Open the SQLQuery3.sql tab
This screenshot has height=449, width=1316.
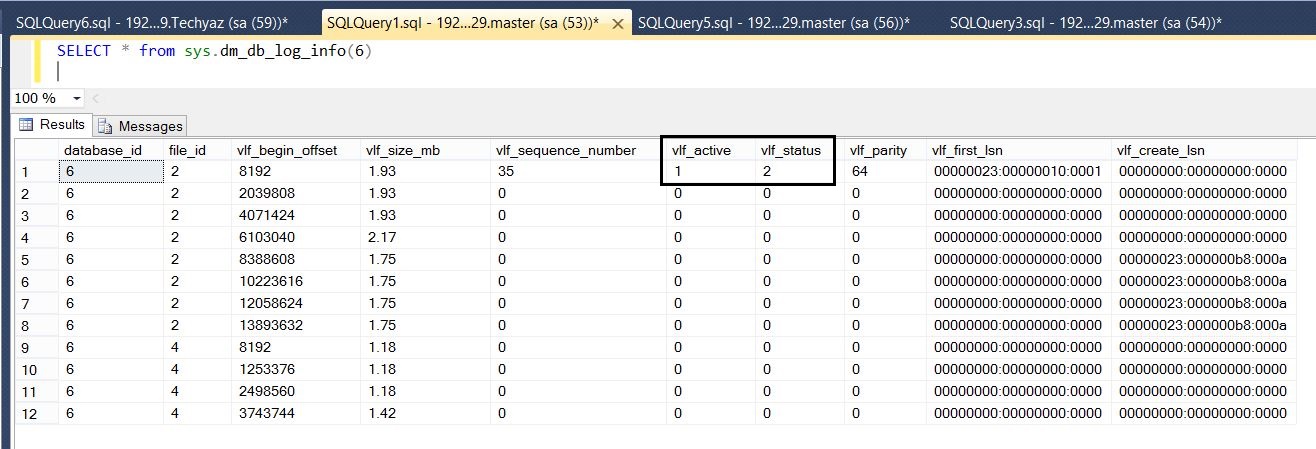pos(1086,22)
